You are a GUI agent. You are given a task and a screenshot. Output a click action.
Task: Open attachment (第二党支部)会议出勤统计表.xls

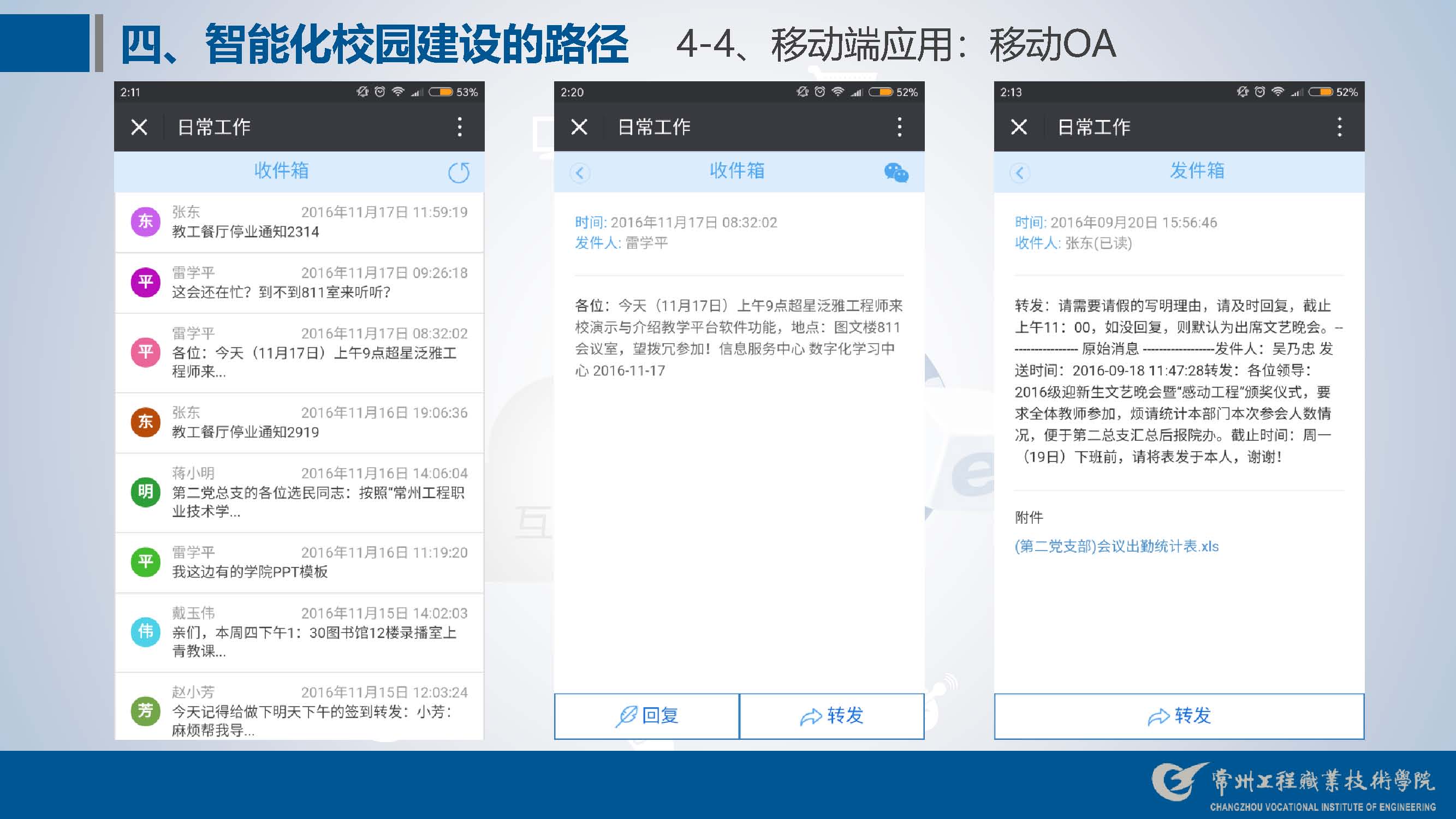point(1116,546)
